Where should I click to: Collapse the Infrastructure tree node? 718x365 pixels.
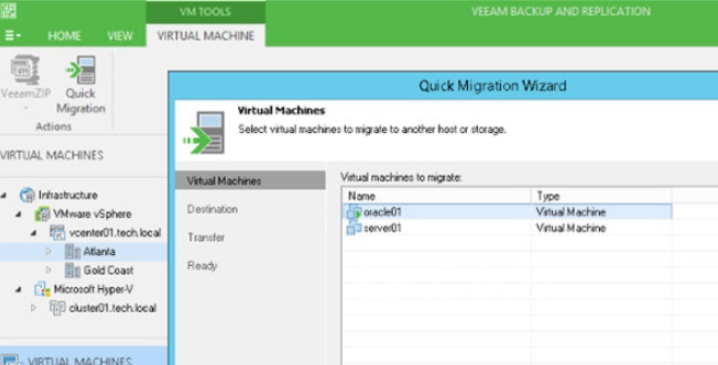click(x=4, y=196)
